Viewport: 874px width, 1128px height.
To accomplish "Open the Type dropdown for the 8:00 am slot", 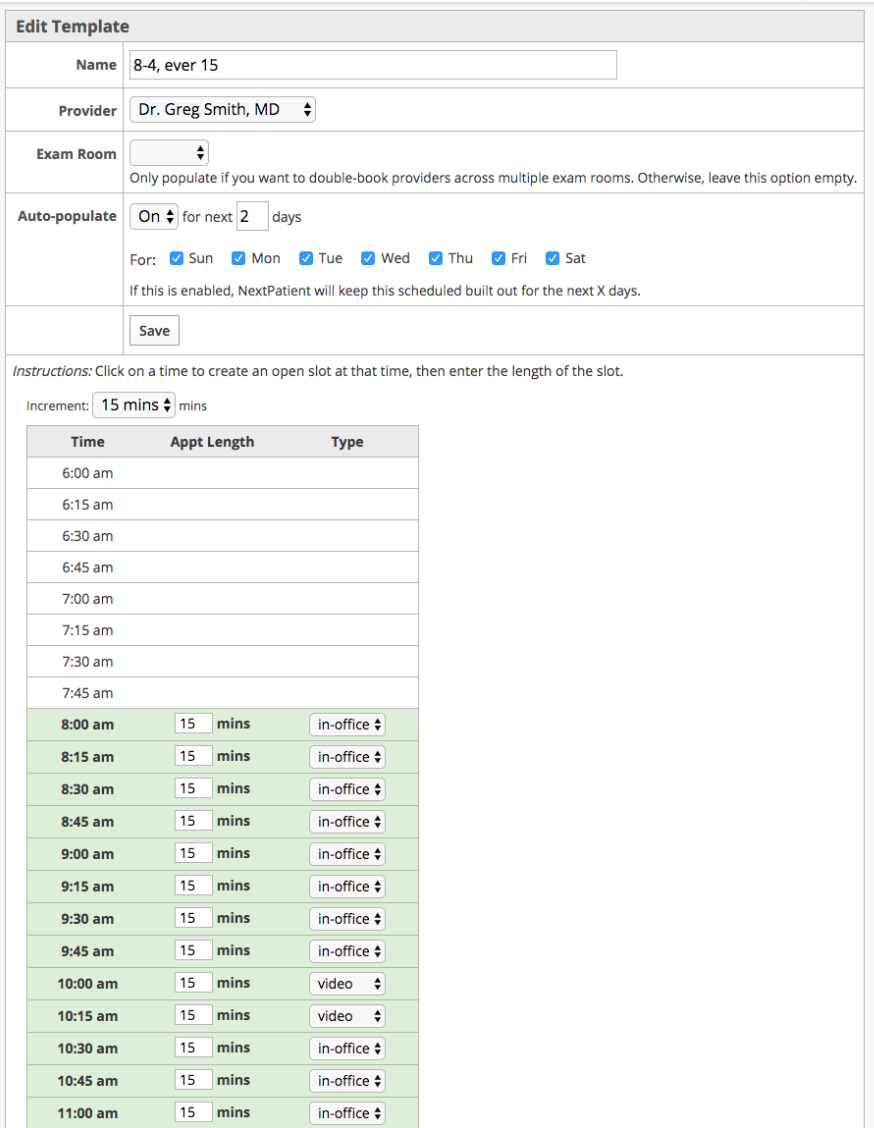I will pyautogui.click(x=346, y=724).
